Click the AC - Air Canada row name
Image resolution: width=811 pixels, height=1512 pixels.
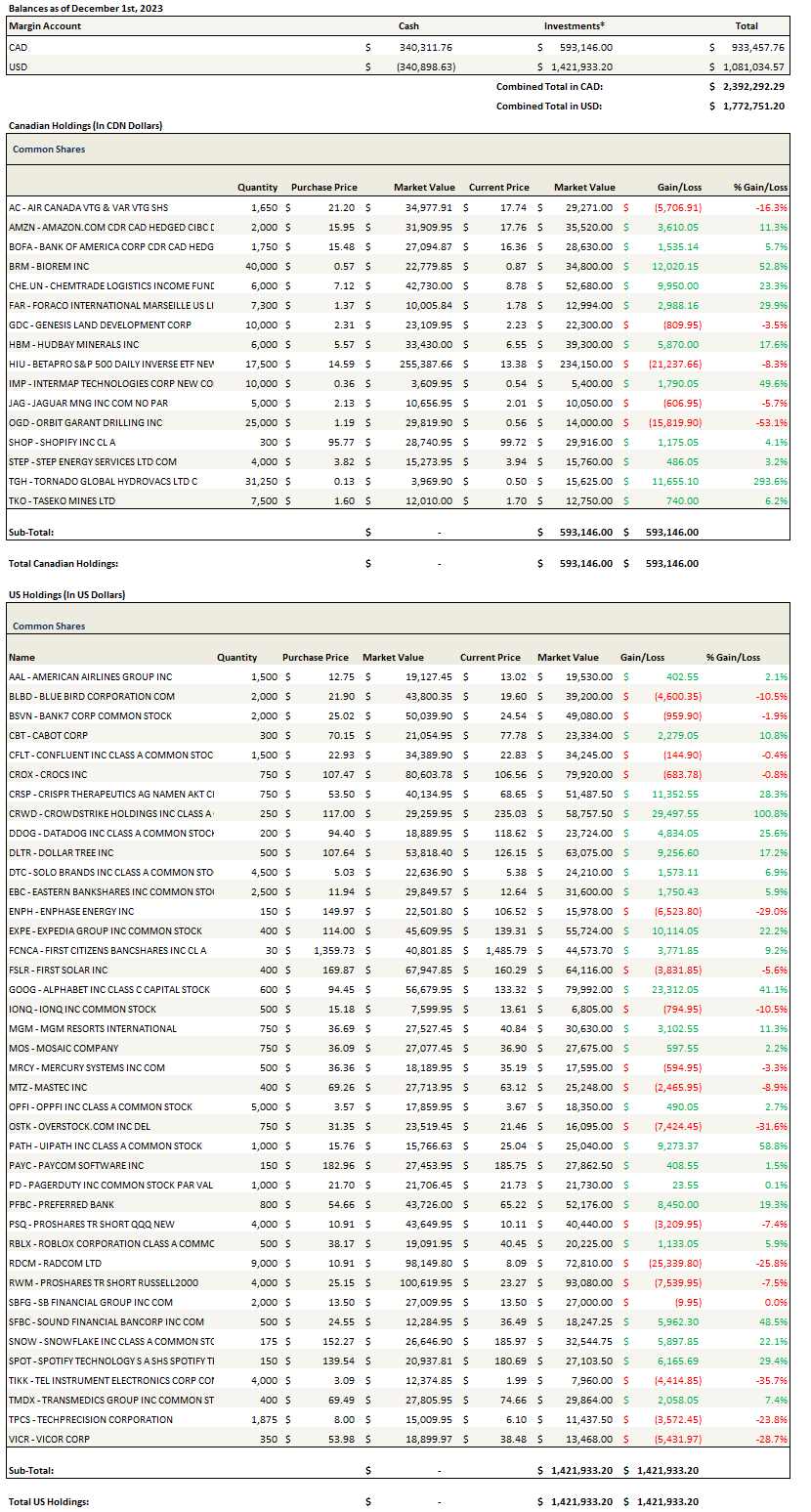(x=88, y=207)
